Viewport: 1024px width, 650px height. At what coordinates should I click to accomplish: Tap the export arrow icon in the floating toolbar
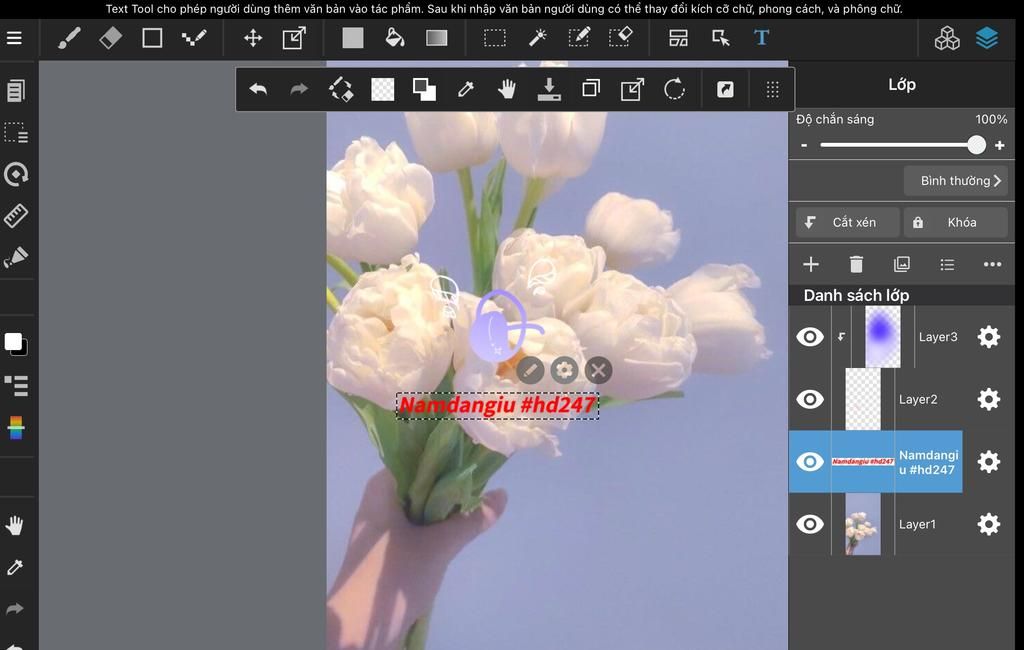tap(632, 89)
